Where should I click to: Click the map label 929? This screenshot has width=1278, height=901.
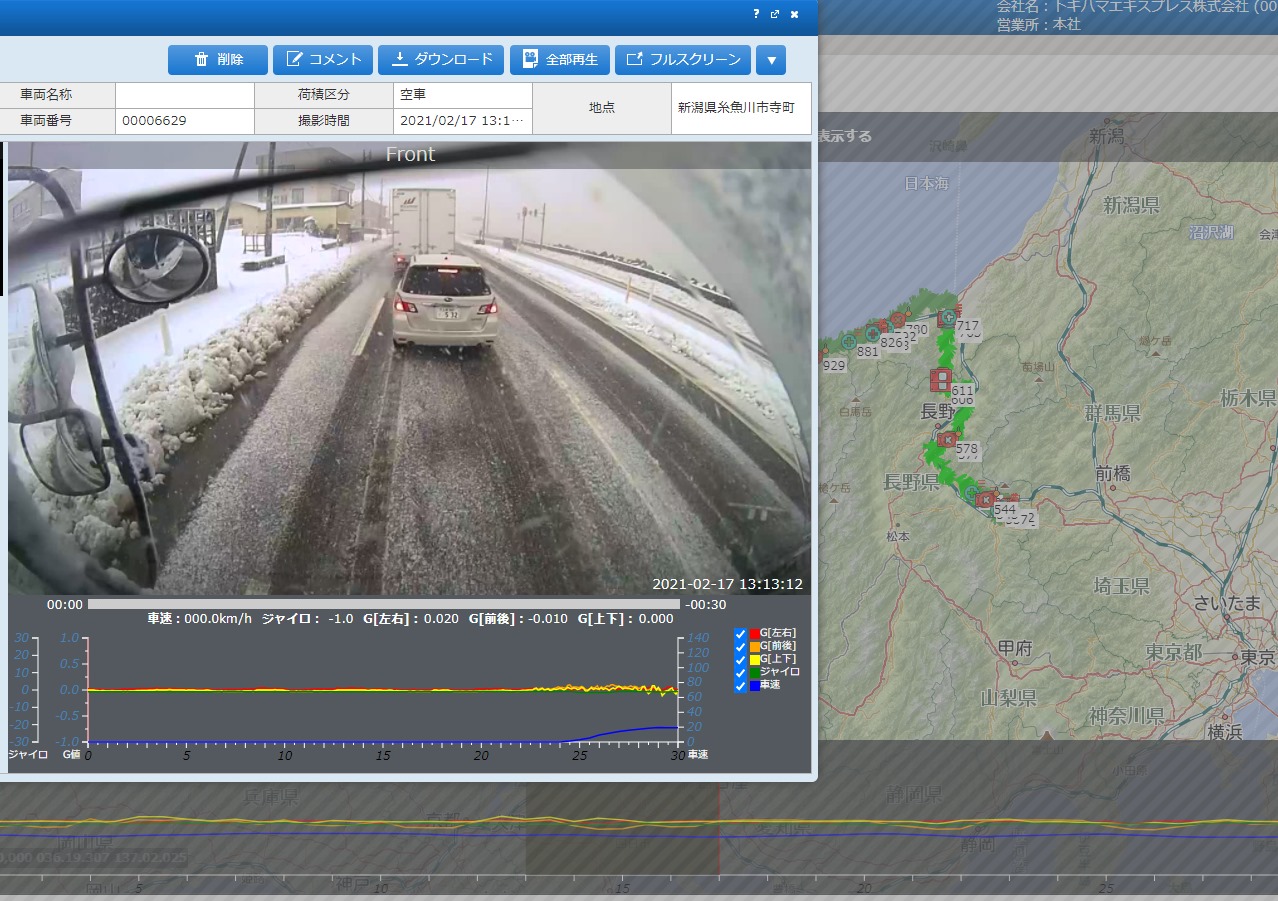click(x=833, y=366)
